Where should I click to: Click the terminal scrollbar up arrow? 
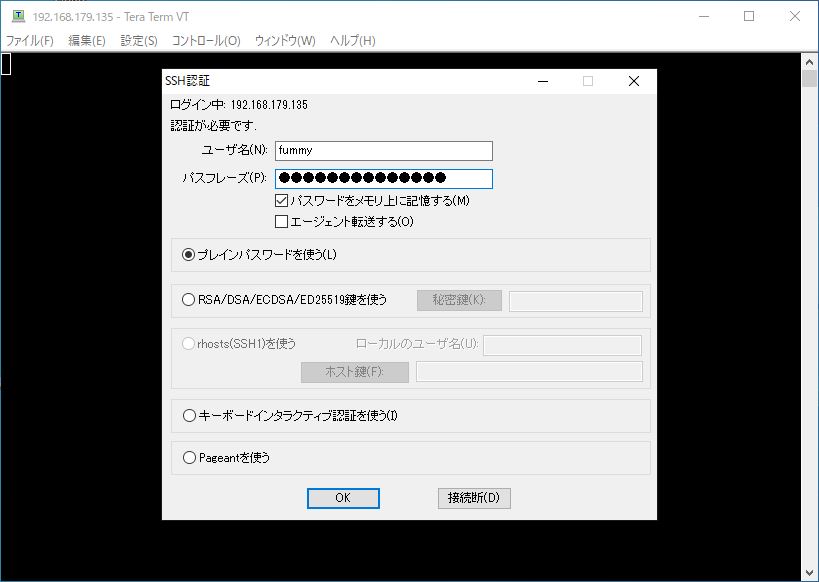810,62
